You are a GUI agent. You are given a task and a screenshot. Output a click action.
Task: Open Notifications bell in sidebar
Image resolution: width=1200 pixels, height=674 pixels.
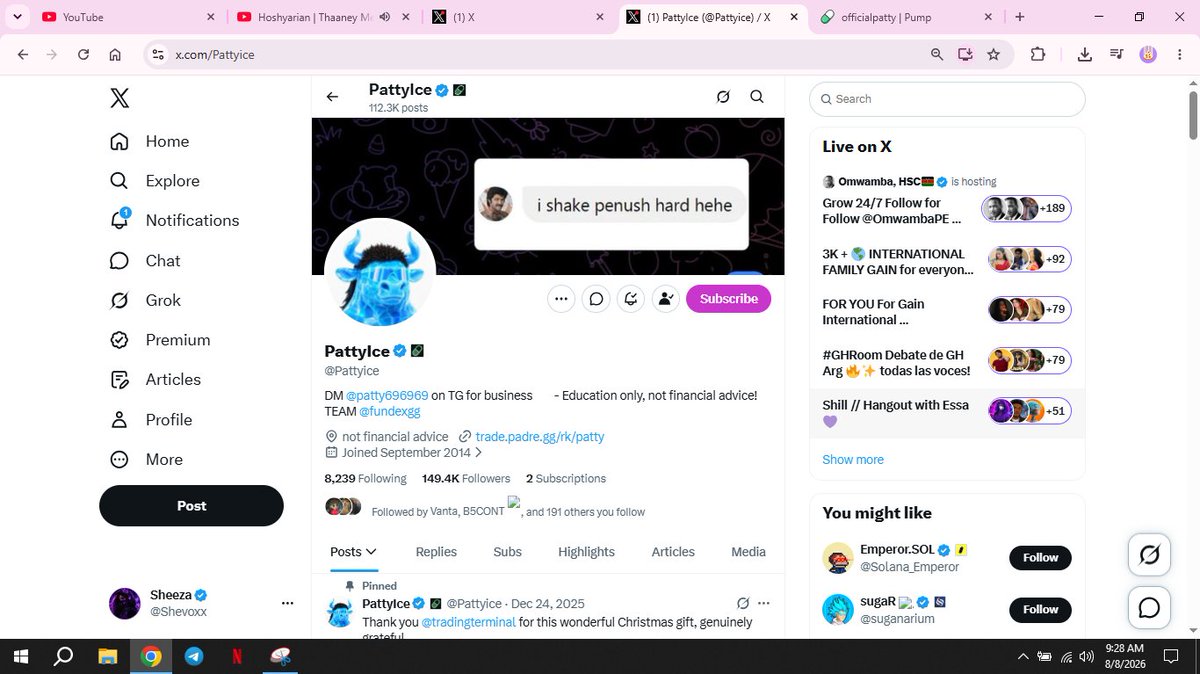[174, 220]
